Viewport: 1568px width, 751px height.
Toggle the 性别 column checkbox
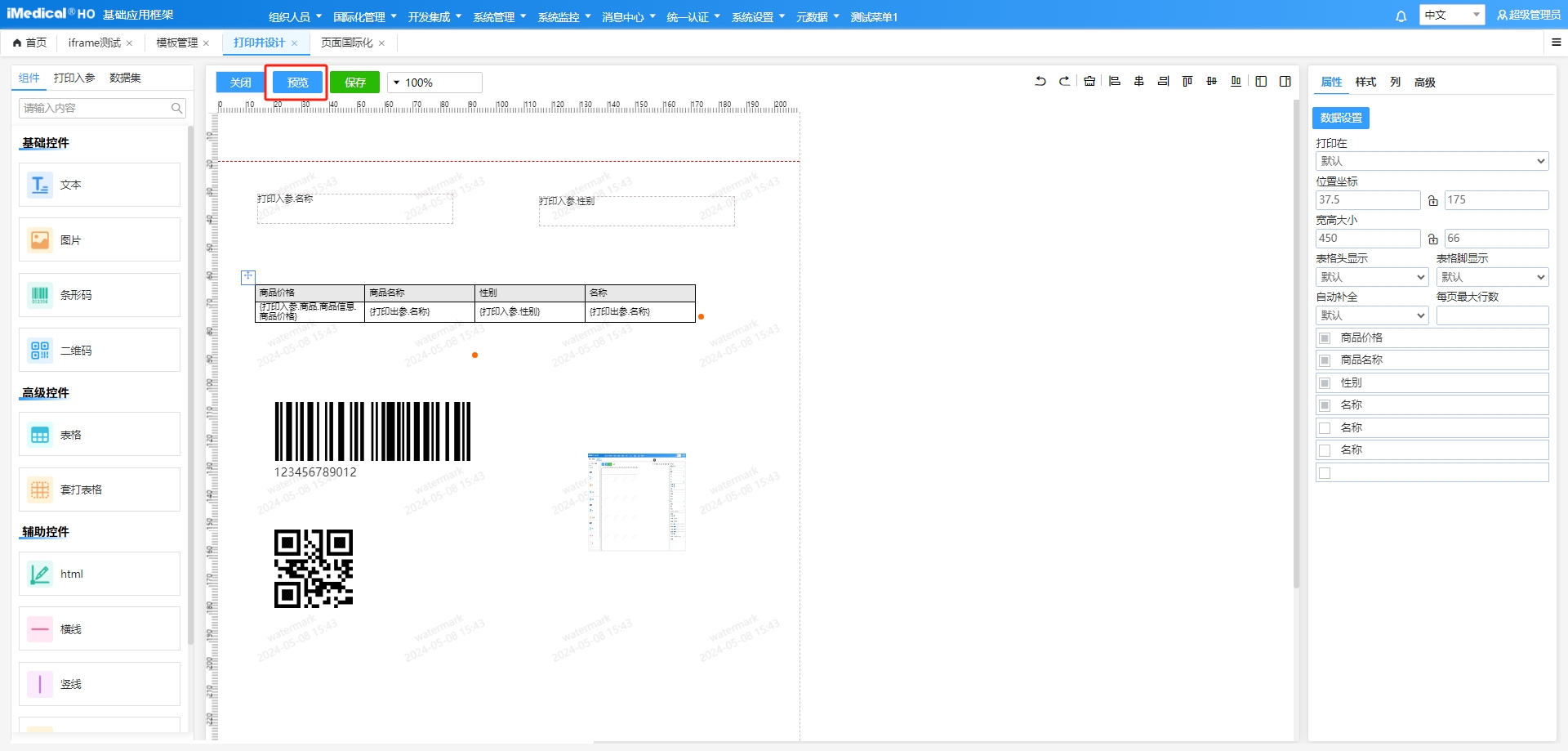click(x=1325, y=383)
